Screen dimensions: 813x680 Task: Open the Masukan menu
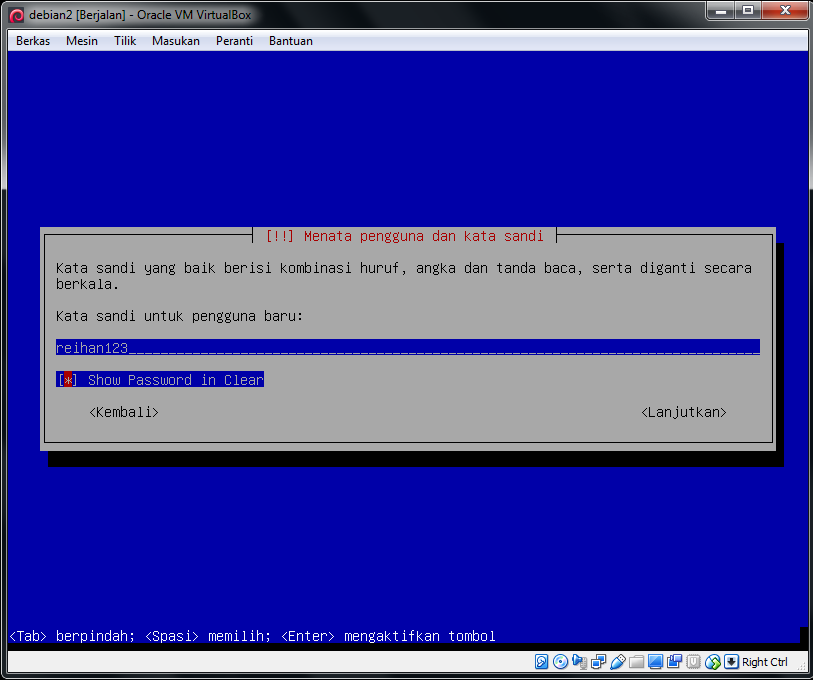(176, 41)
